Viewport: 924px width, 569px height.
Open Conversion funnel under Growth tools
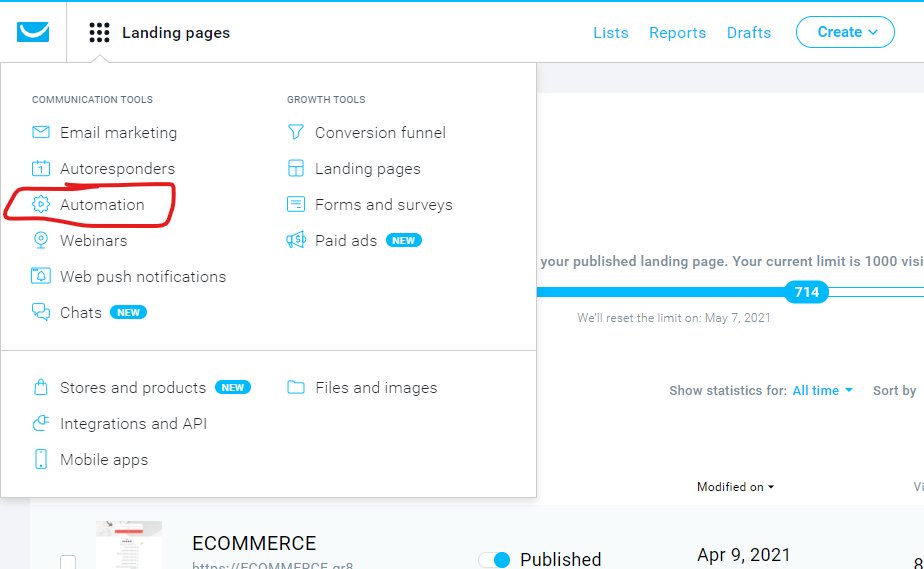[380, 133]
